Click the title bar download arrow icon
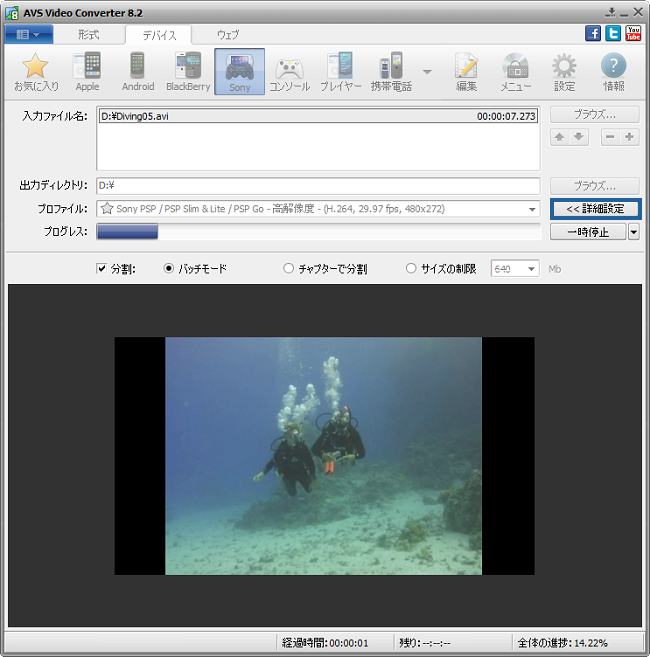Image resolution: width=650 pixels, height=657 pixels. click(611, 13)
